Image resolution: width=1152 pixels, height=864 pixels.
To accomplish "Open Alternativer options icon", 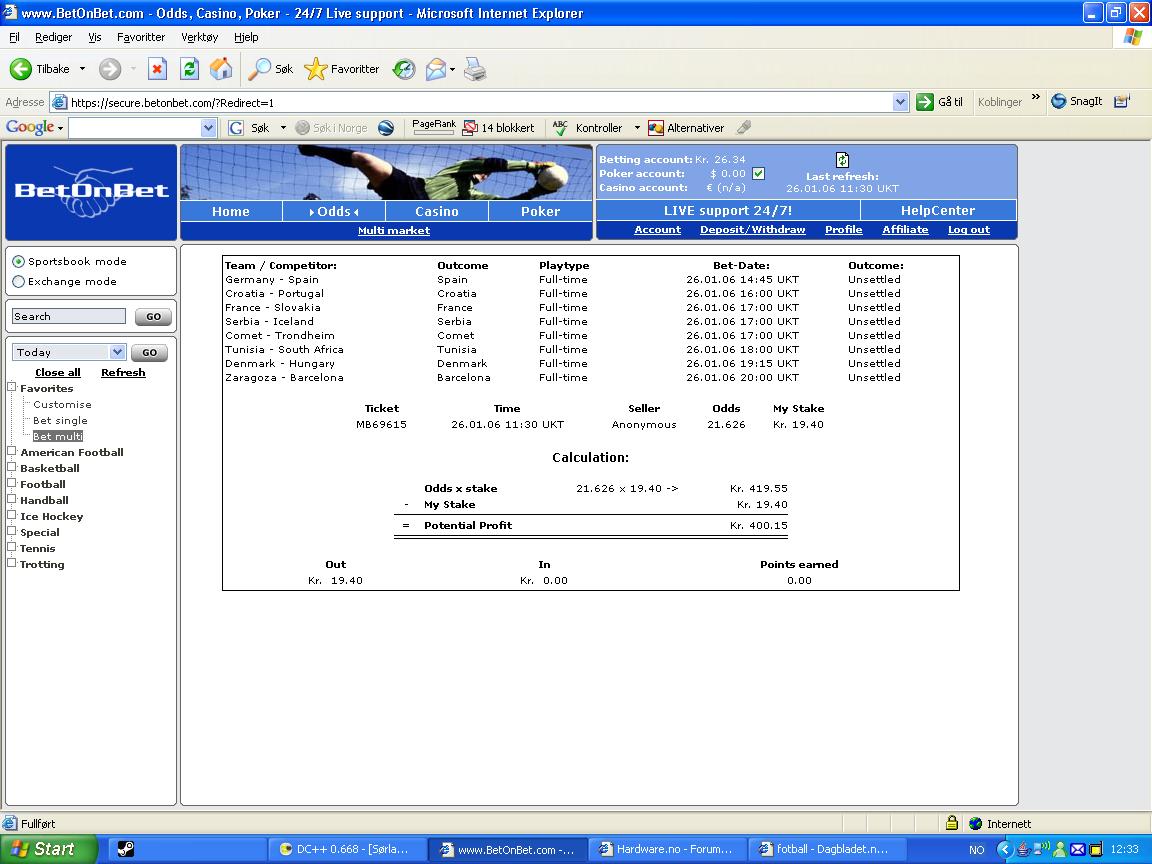I will tap(655, 128).
